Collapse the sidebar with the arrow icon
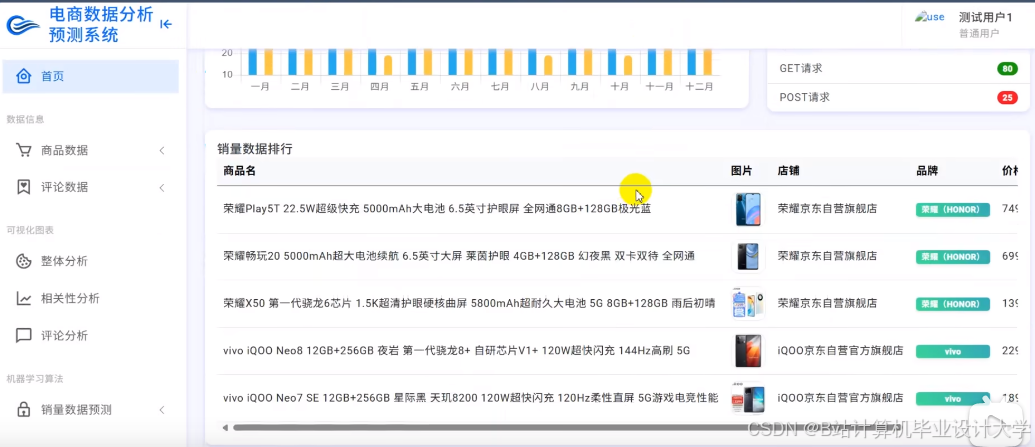 pyautogui.click(x=166, y=24)
